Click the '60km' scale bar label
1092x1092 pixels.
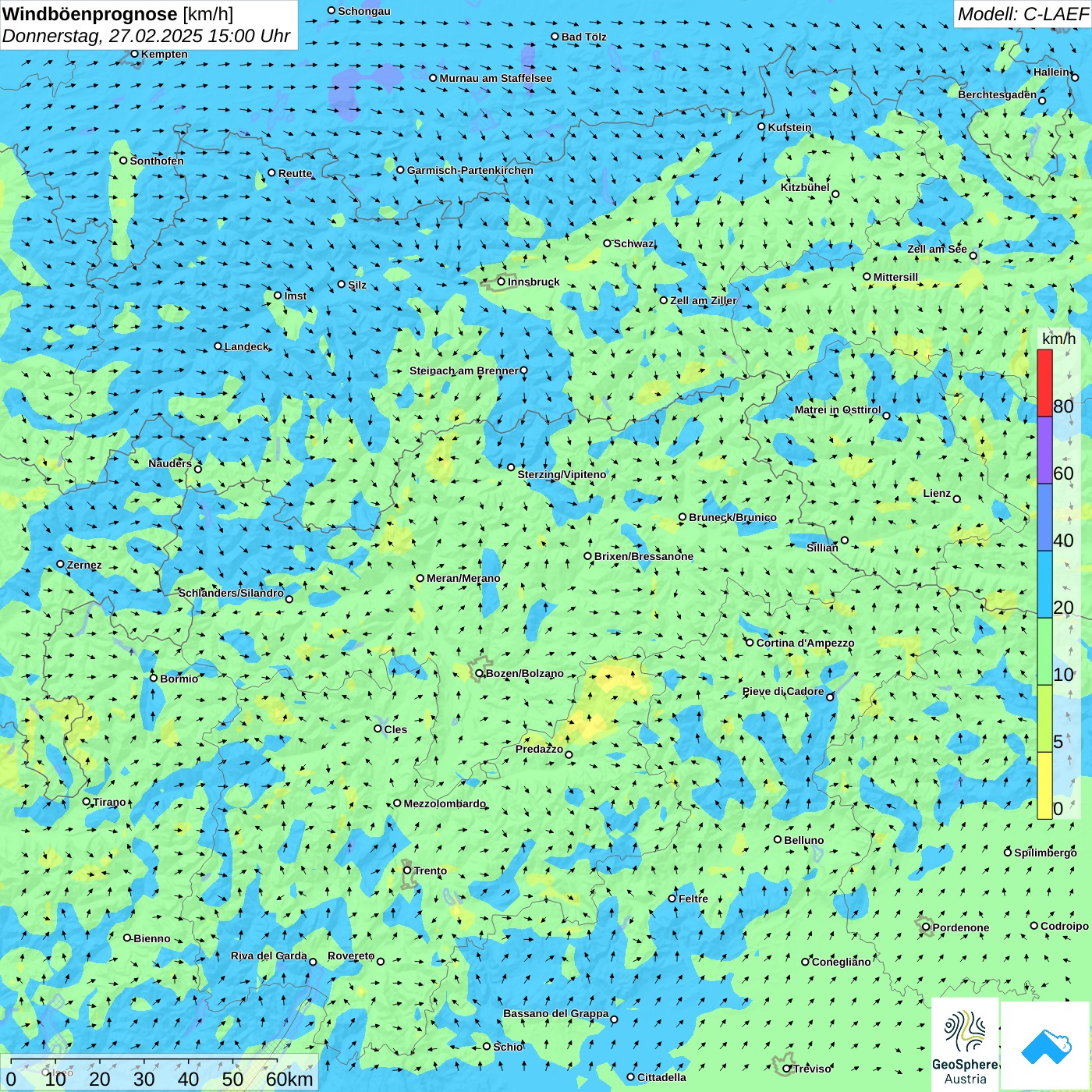289,1079
